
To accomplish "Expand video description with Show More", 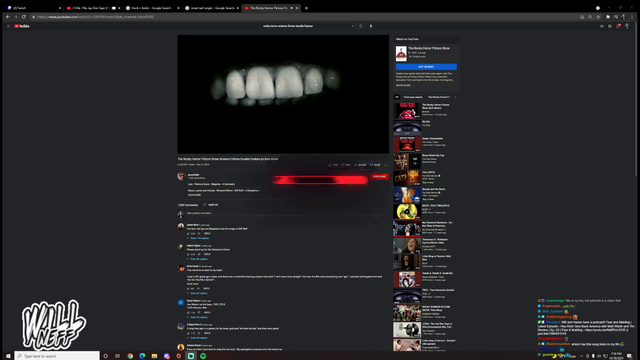I will (x=195, y=195).
